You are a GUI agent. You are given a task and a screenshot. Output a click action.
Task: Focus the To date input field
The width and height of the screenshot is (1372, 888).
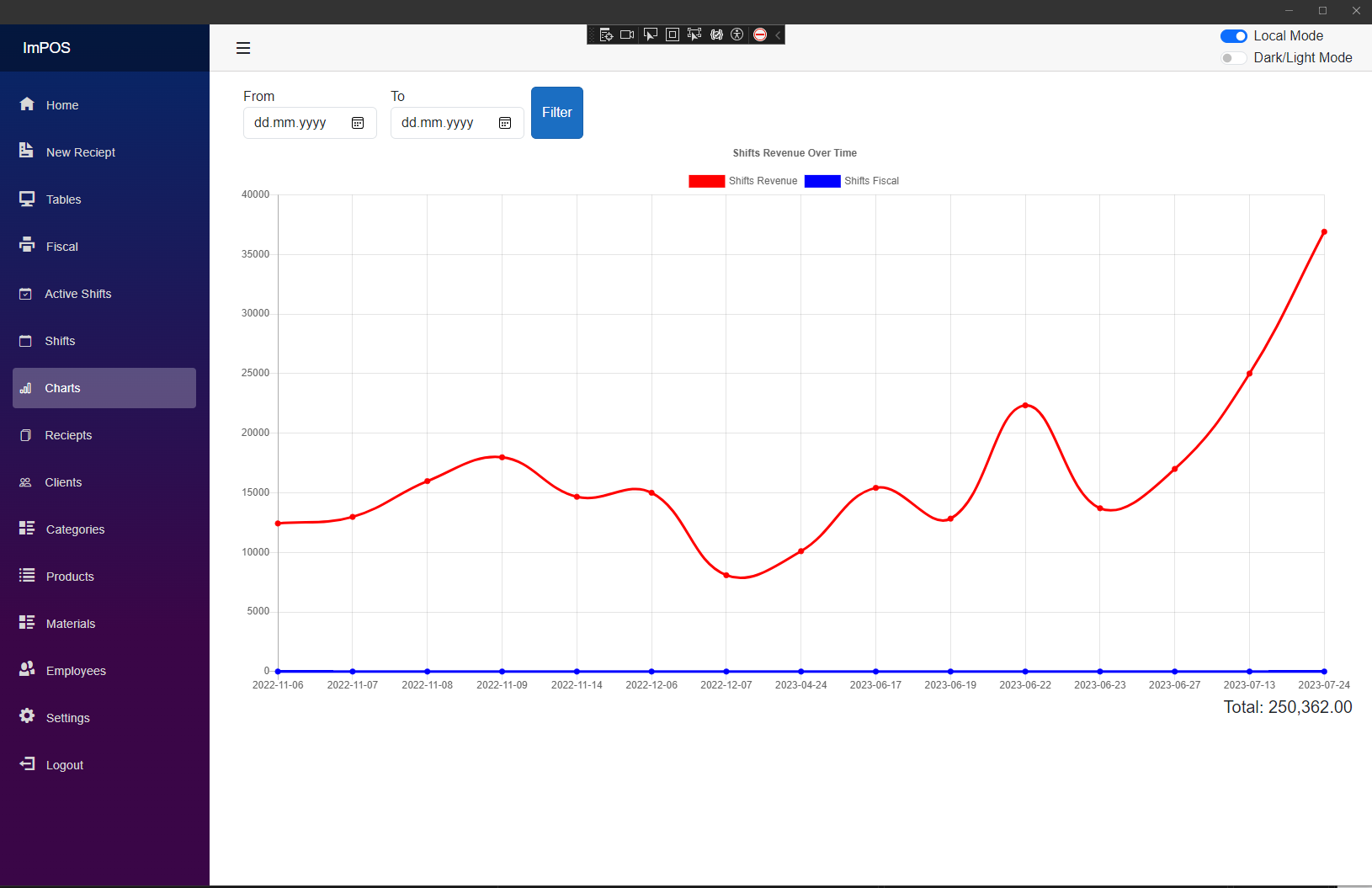457,123
